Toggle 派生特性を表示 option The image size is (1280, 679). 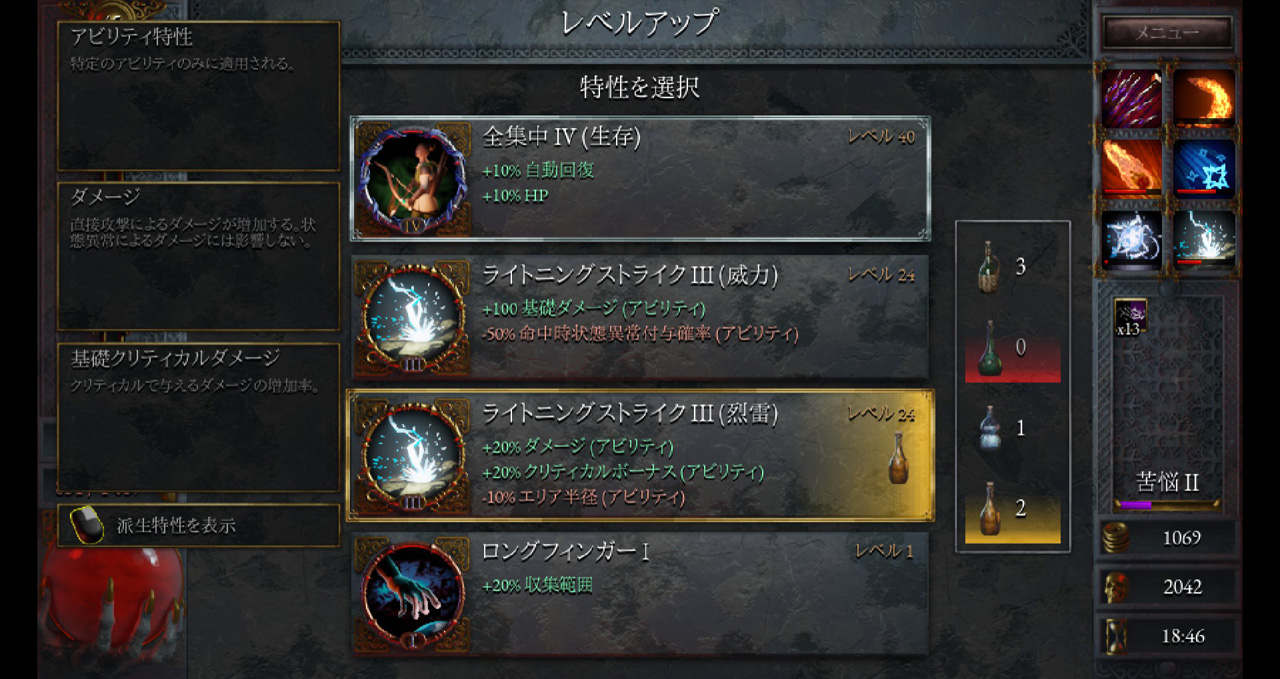pos(198,525)
